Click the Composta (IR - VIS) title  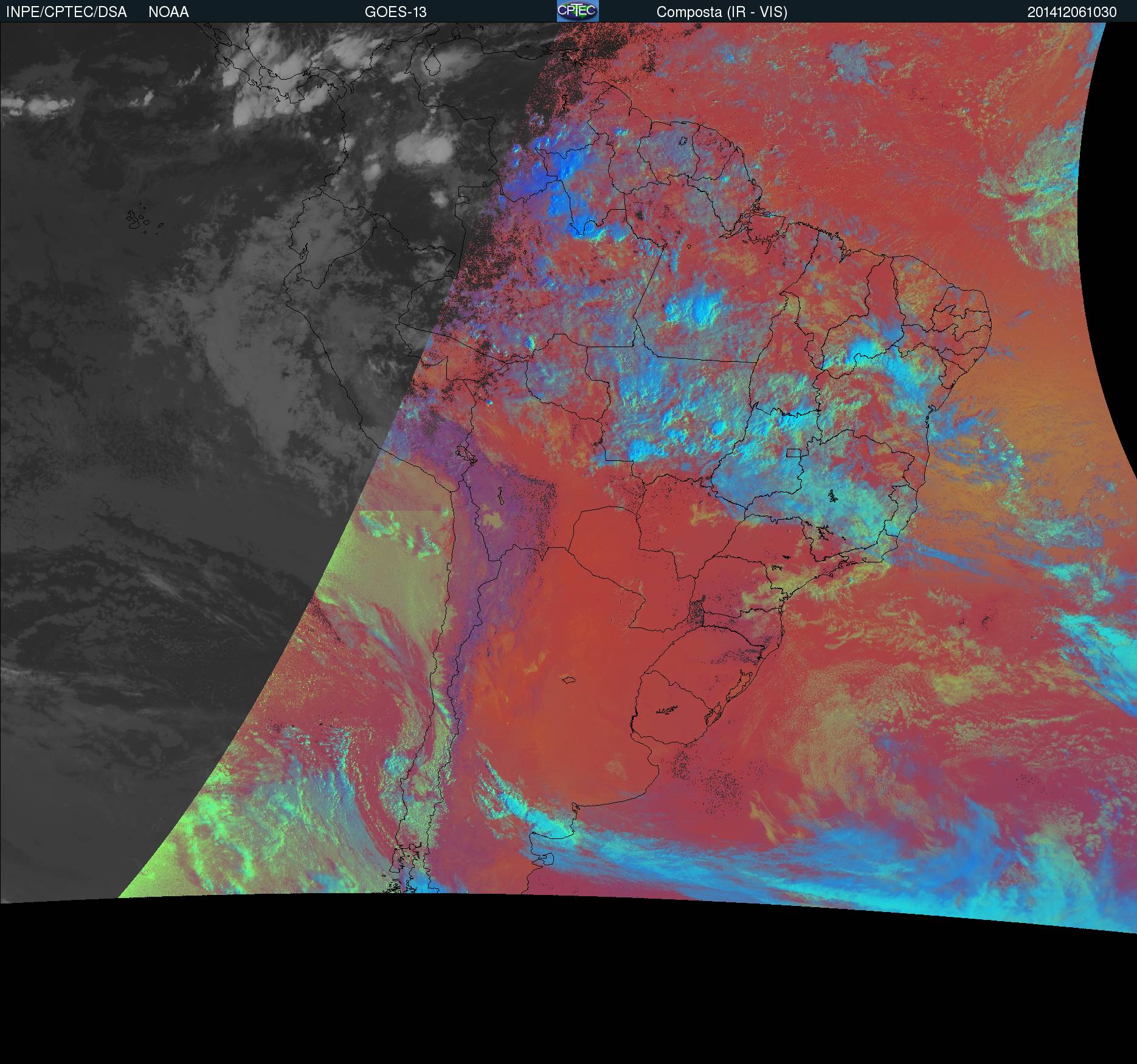[722, 12]
